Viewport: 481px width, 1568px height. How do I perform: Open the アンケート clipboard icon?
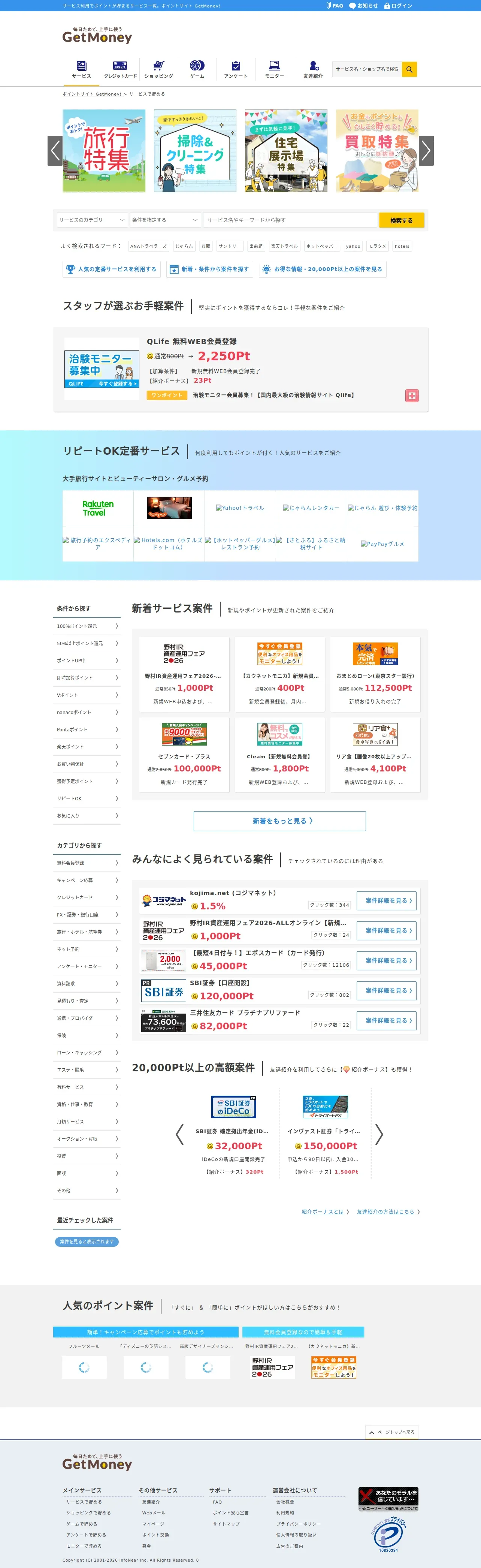point(236,66)
